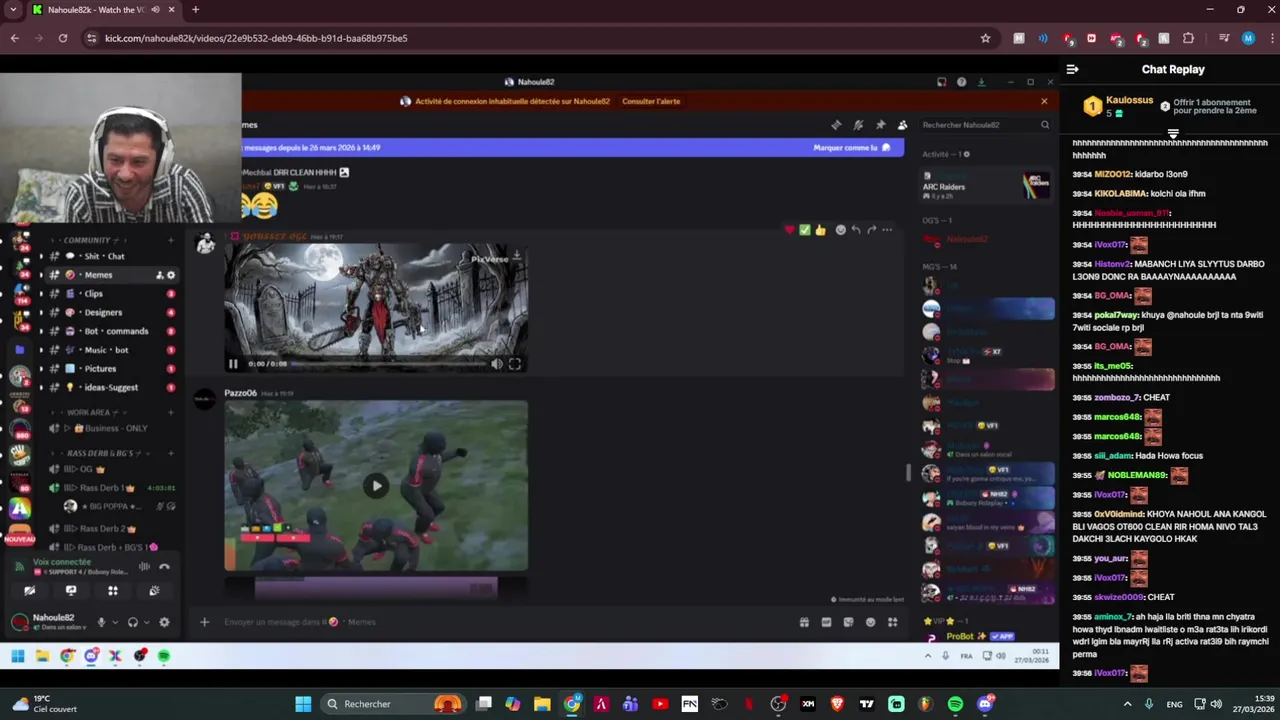The image size is (1280, 720).
Task: Open soundboard in voice panel
Action: 154,591
